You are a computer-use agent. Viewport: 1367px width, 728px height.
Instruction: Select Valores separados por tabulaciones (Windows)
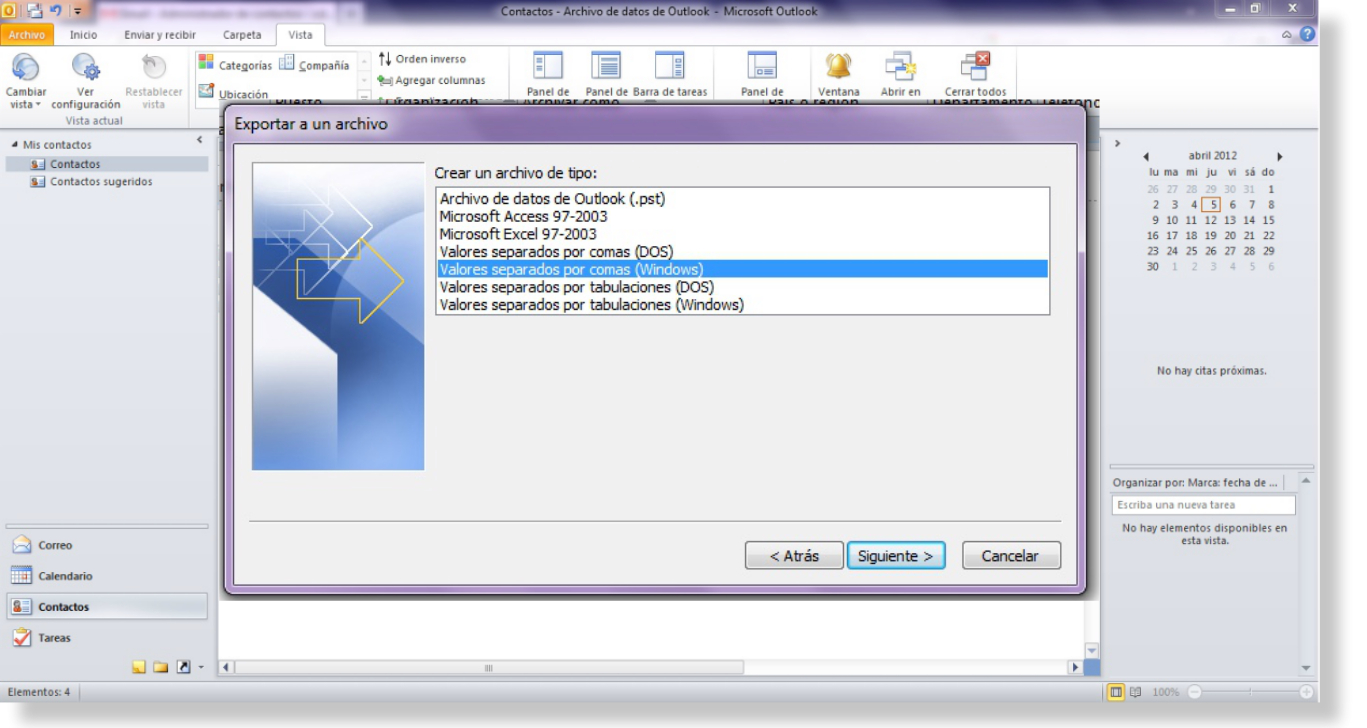tap(592, 305)
